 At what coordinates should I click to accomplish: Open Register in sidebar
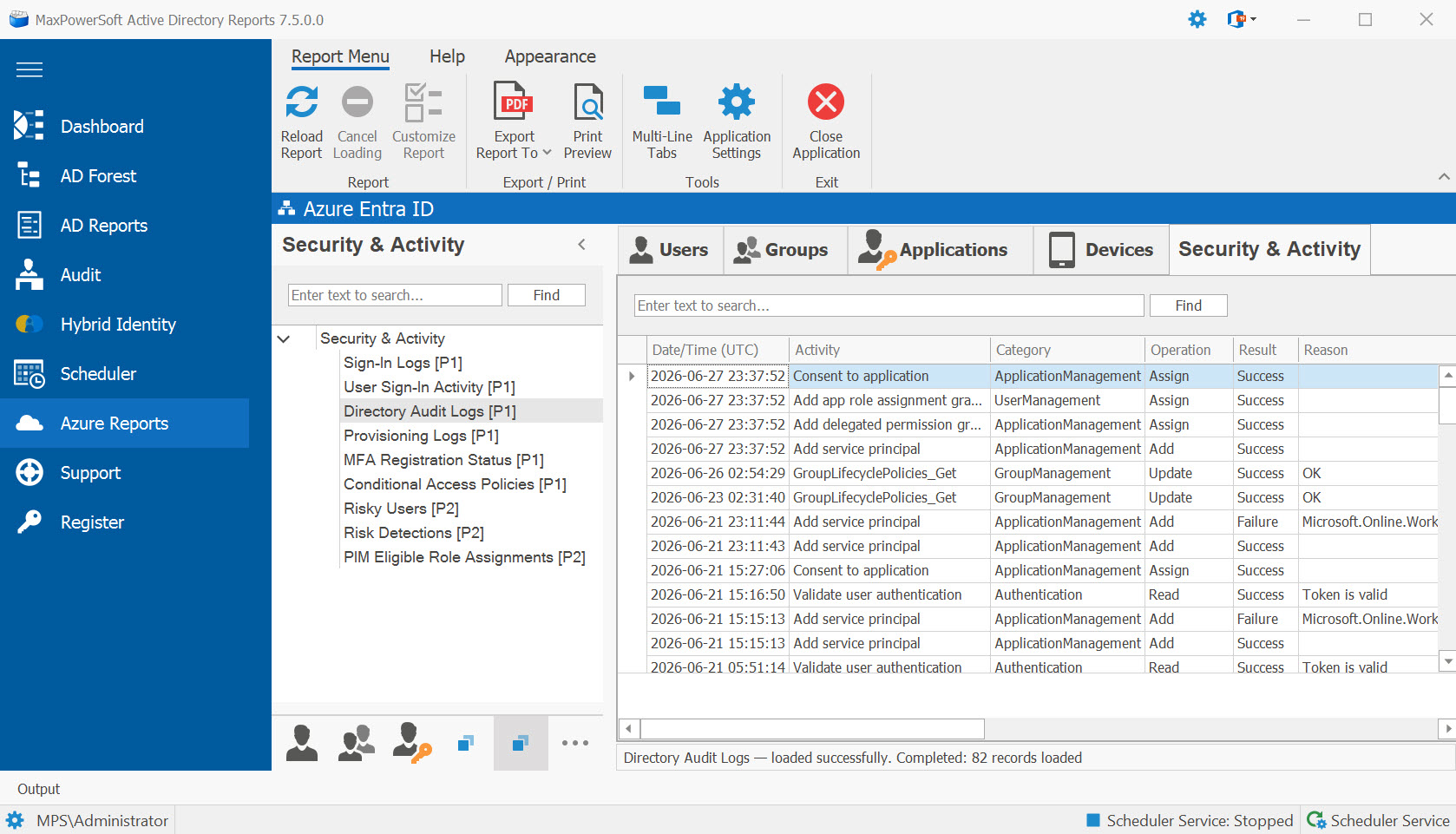pos(124,522)
